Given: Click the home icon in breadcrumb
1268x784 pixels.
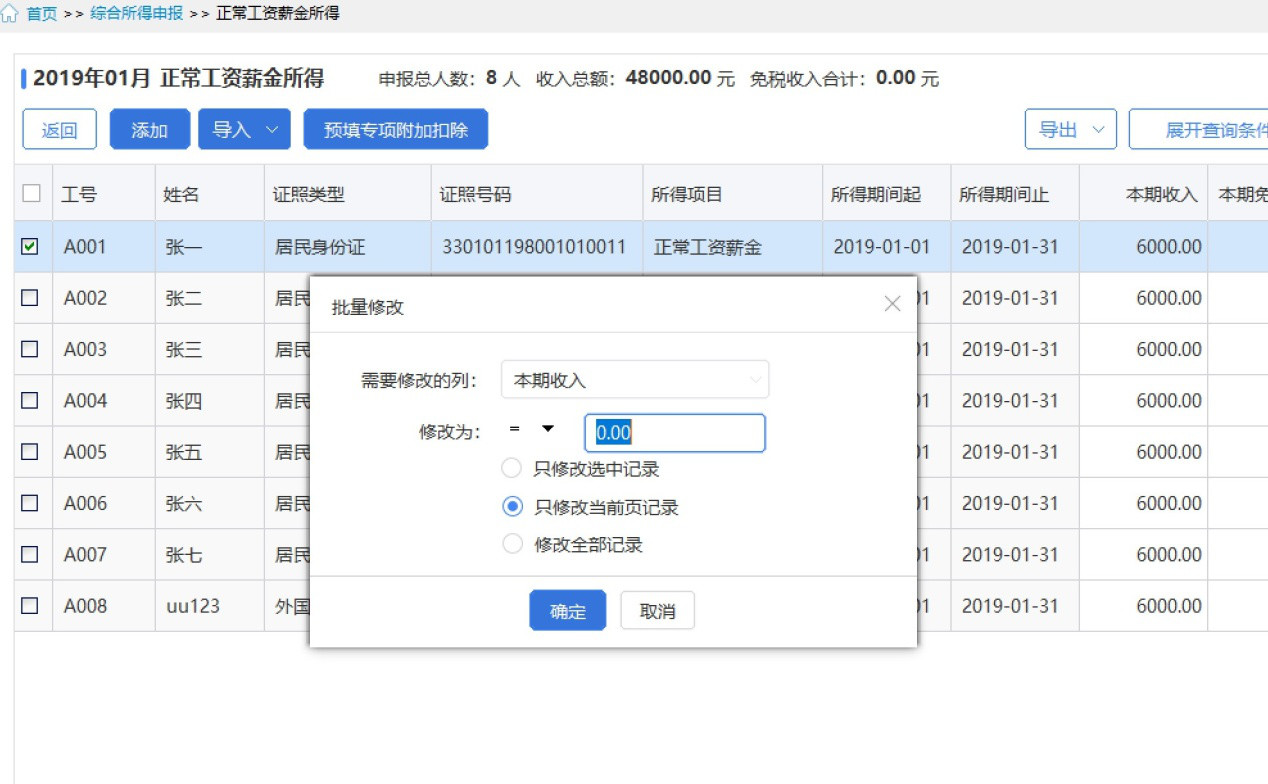Looking at the screenshot, I should coord(10,14).
